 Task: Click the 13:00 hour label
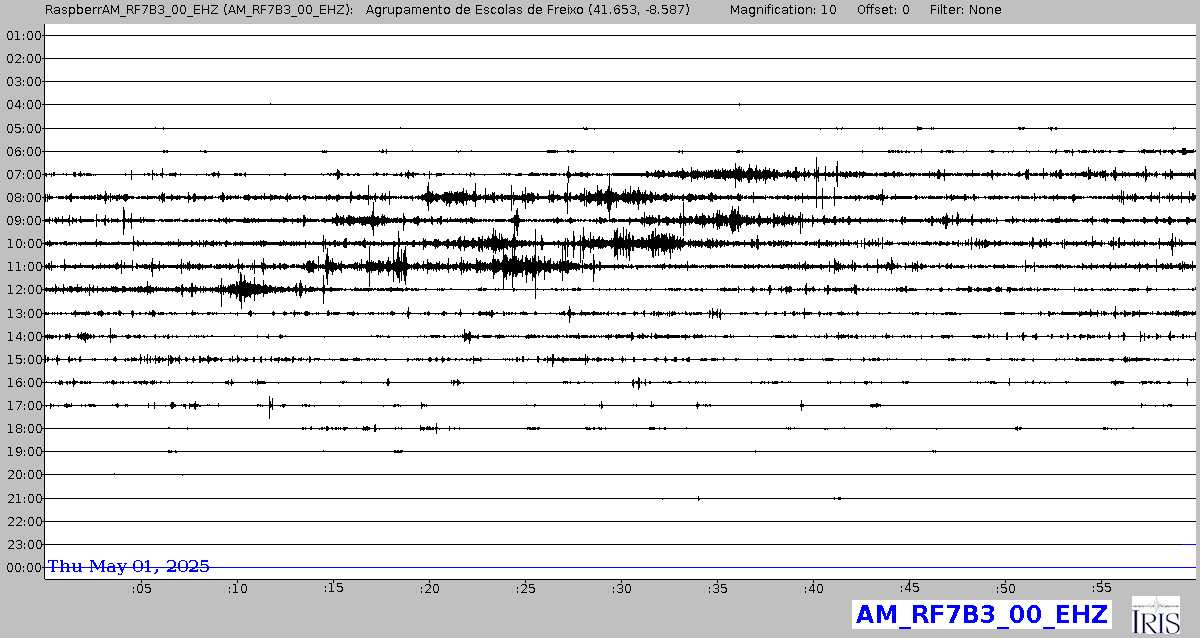[24, 313]
